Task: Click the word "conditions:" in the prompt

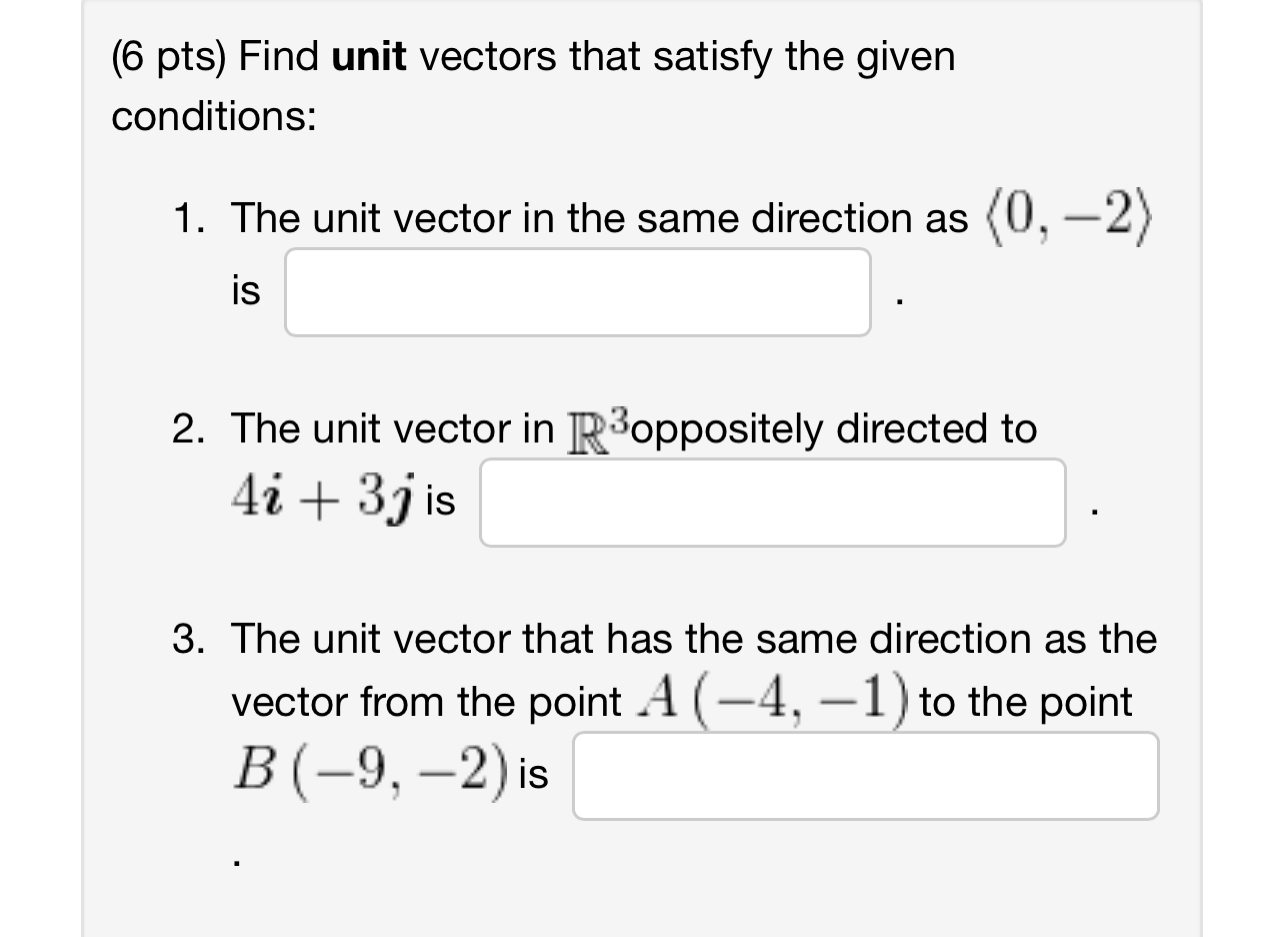Action: click(214, 117)
